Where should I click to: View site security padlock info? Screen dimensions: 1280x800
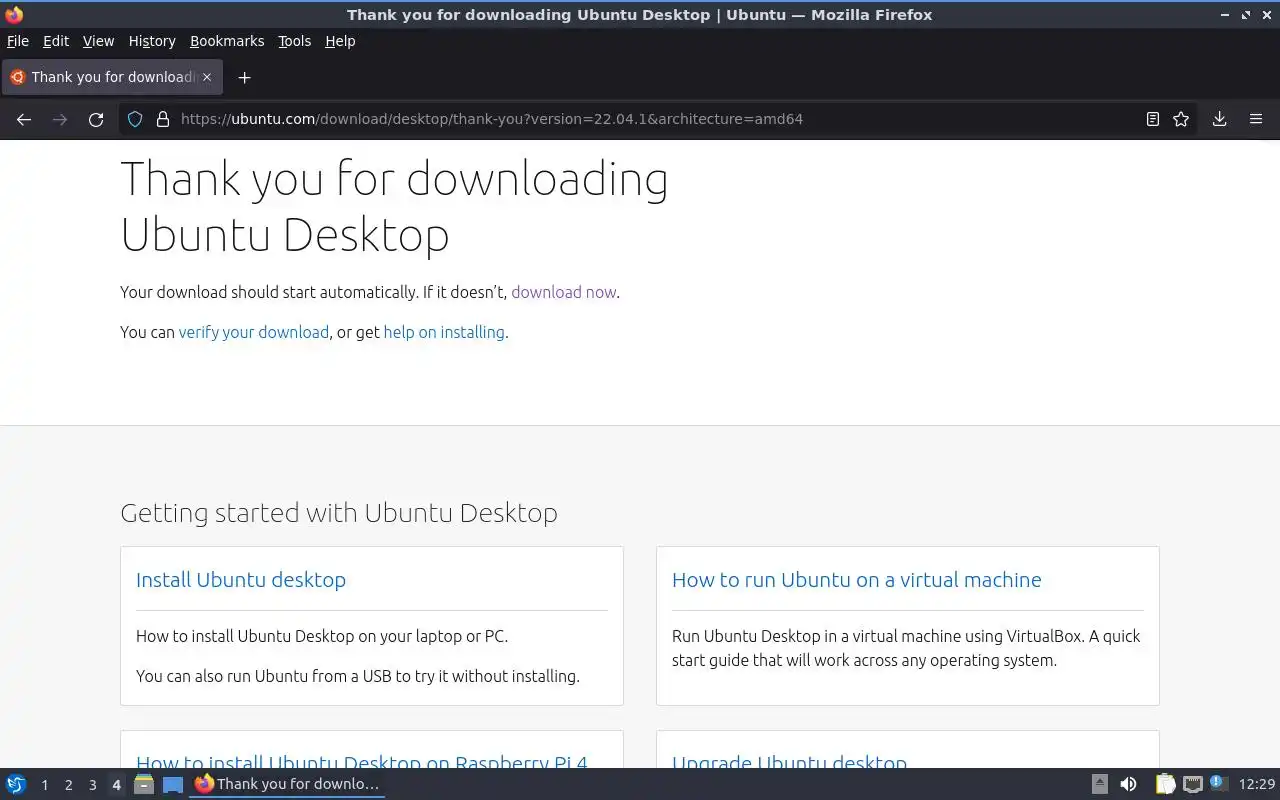163,119
